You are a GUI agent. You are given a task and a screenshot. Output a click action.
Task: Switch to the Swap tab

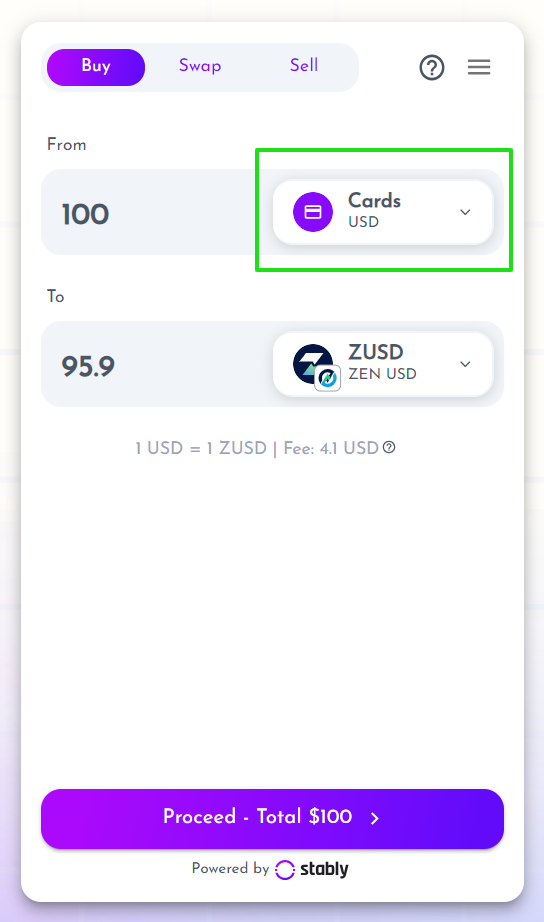200,66
